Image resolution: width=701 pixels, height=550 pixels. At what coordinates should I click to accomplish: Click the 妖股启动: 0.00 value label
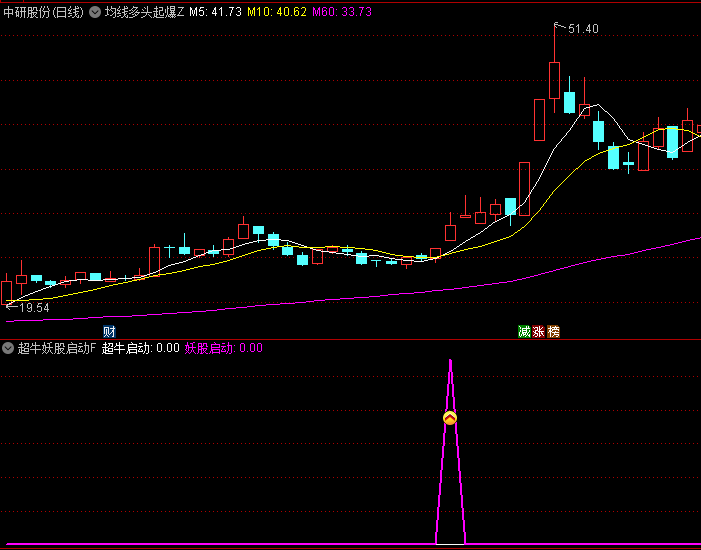[x=224, y=348]
